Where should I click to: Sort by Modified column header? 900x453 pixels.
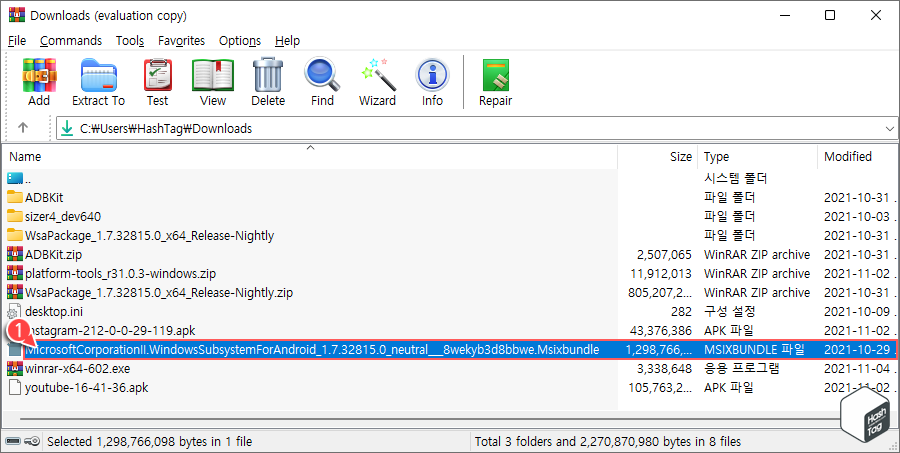(857, 157)
